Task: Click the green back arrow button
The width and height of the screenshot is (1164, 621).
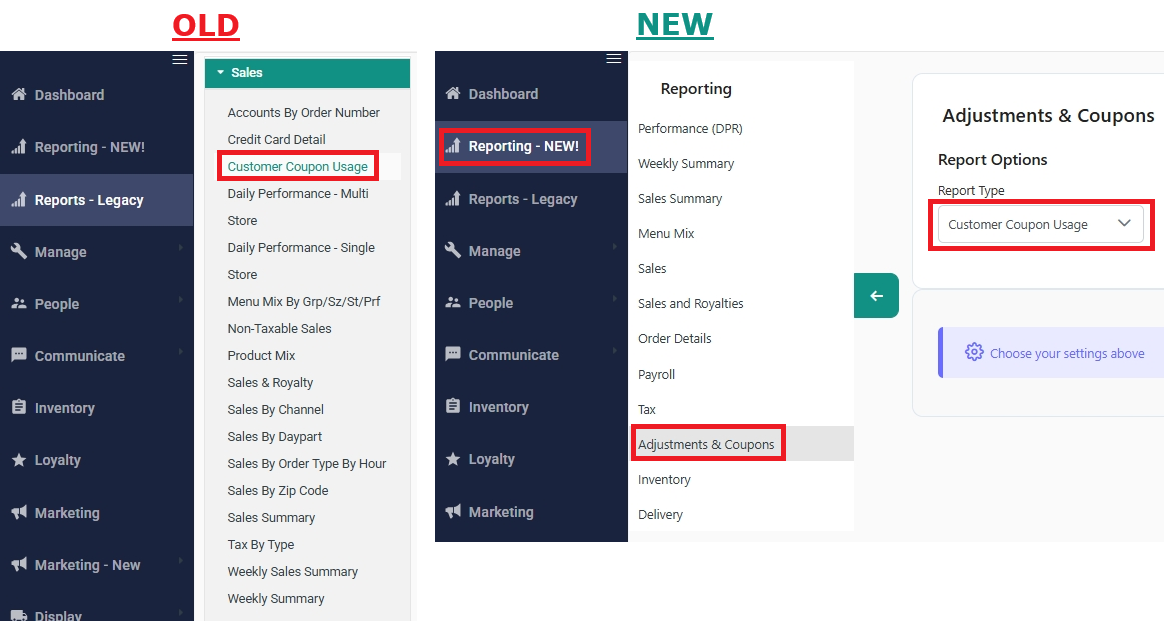Action: 876,296
